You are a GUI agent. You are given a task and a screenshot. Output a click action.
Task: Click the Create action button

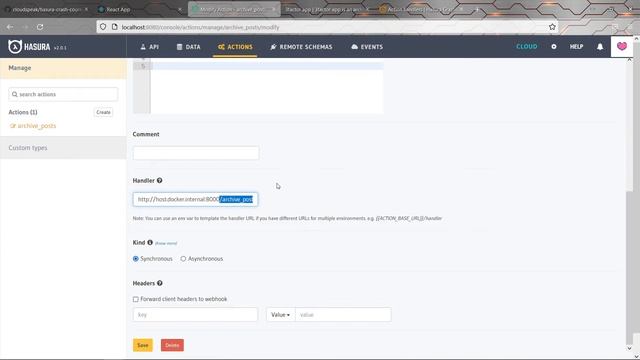click(103, 112)
